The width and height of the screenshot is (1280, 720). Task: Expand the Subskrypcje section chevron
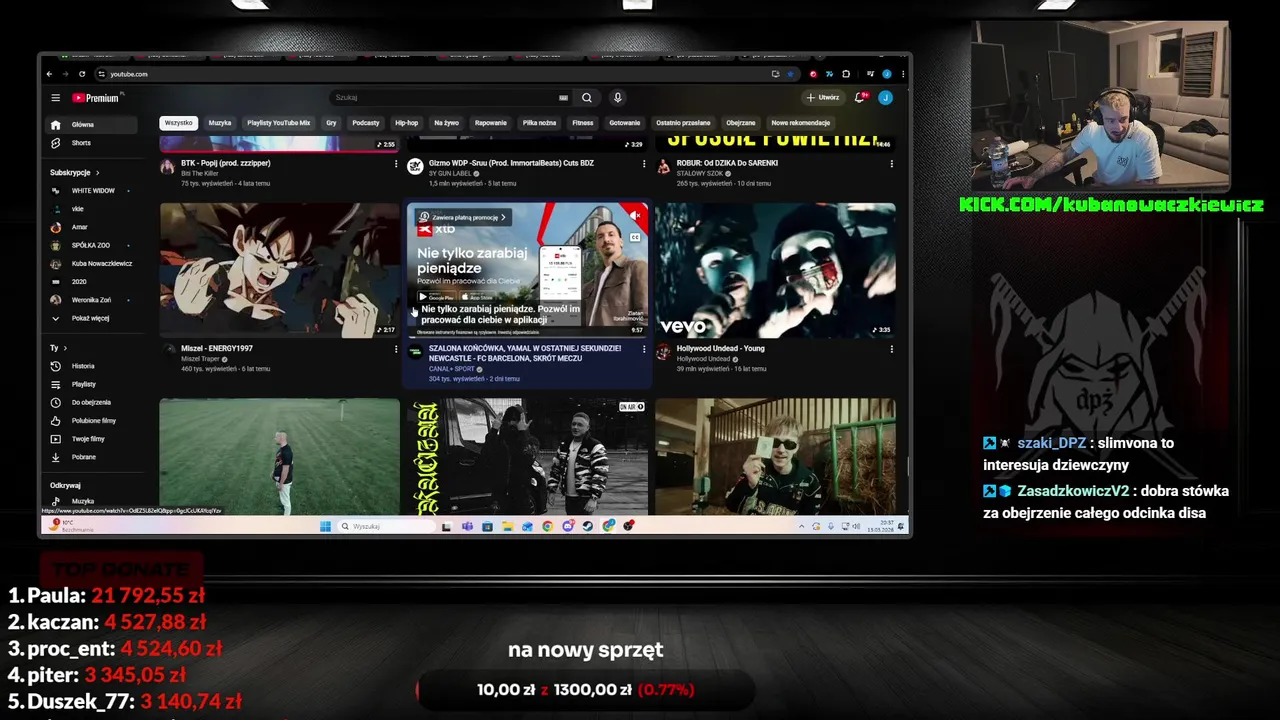point(98,173)
